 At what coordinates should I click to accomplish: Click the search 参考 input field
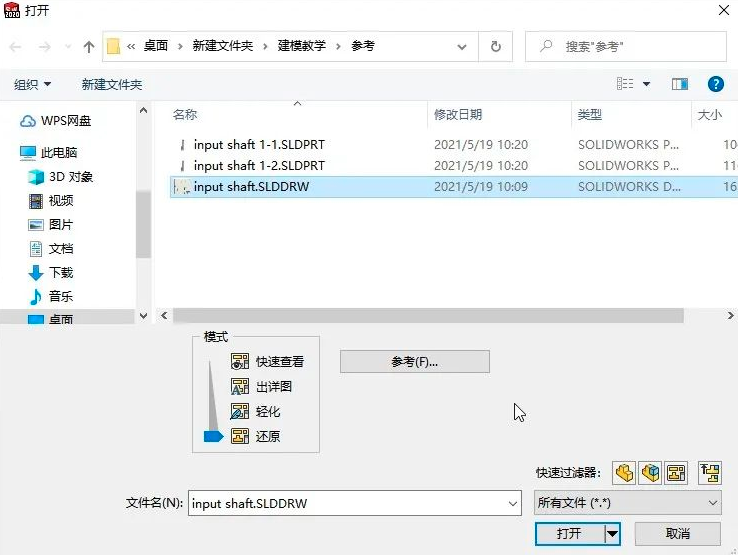pyautogui.click(x=626, y=46)
